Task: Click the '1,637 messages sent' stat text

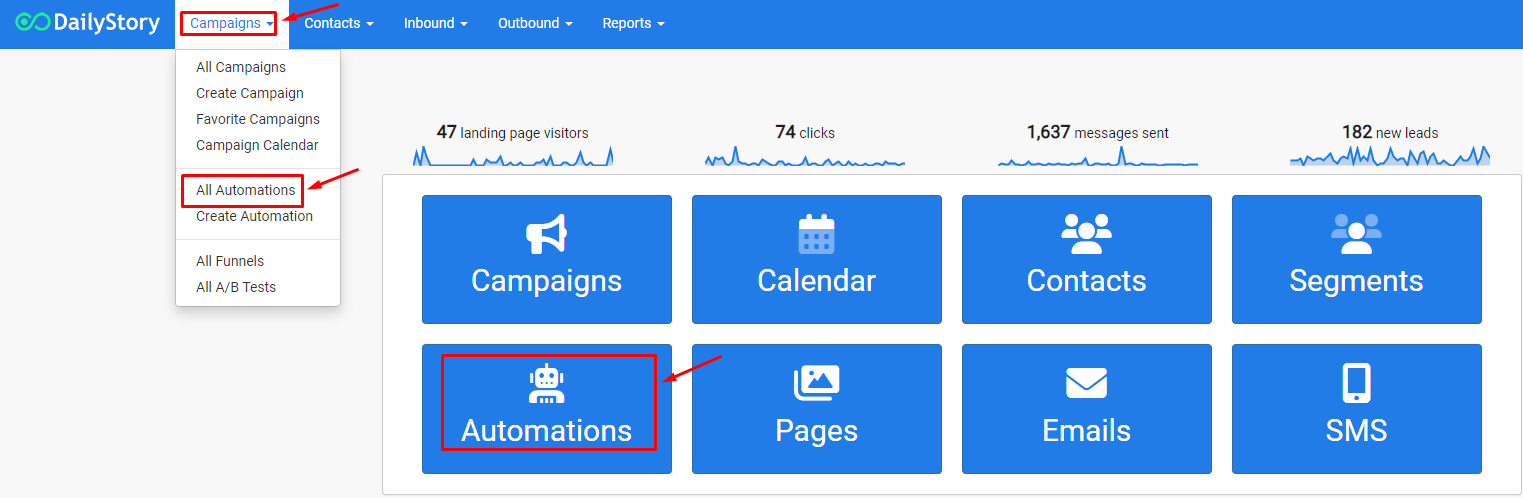Action: 1098,132
